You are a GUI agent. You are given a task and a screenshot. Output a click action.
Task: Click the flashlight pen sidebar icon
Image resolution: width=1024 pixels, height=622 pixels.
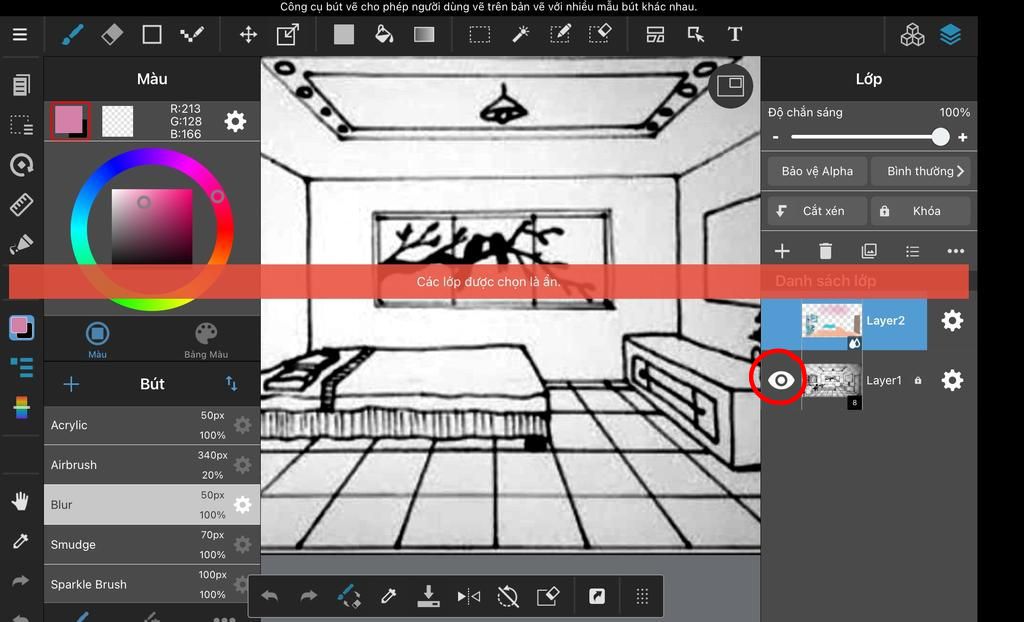click(21, 244)
